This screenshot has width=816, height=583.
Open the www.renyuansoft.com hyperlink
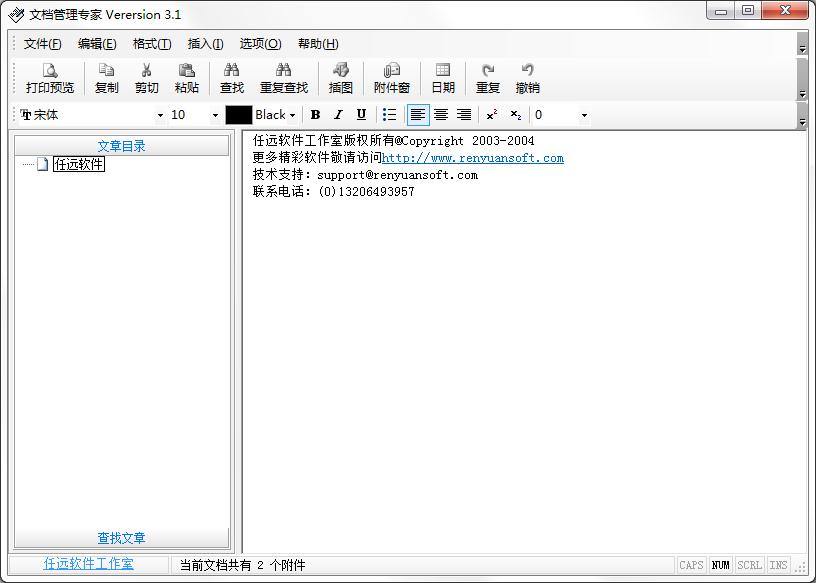(x=473, y=158)
